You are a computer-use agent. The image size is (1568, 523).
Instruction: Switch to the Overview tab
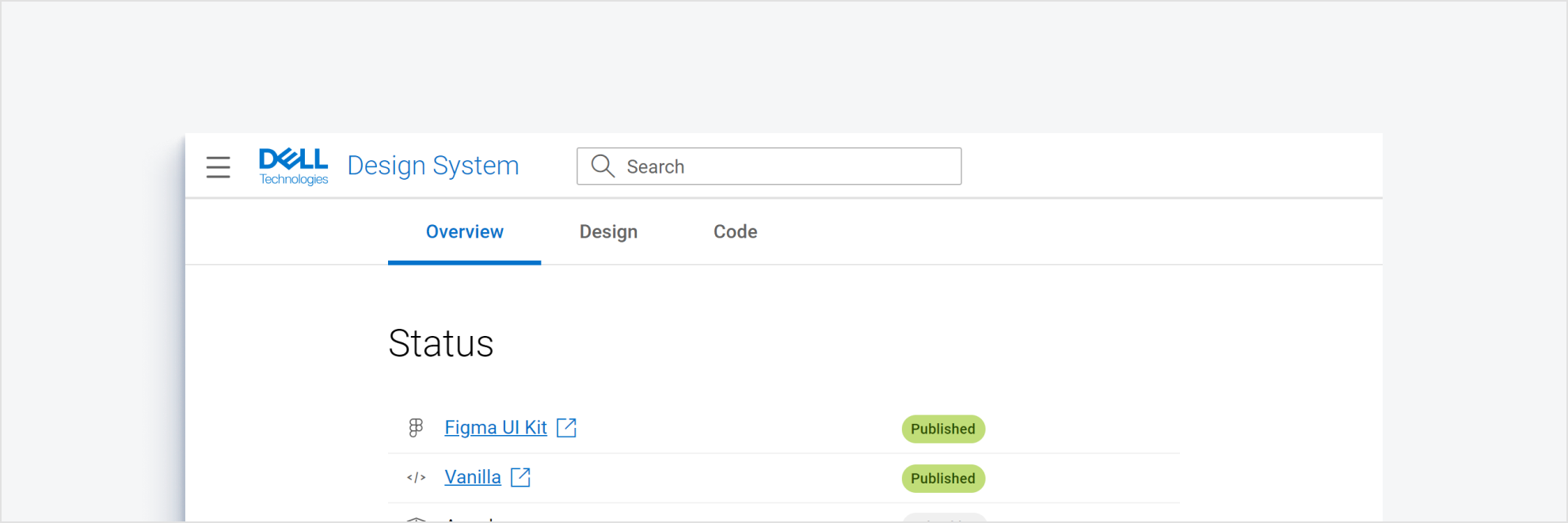465,231
